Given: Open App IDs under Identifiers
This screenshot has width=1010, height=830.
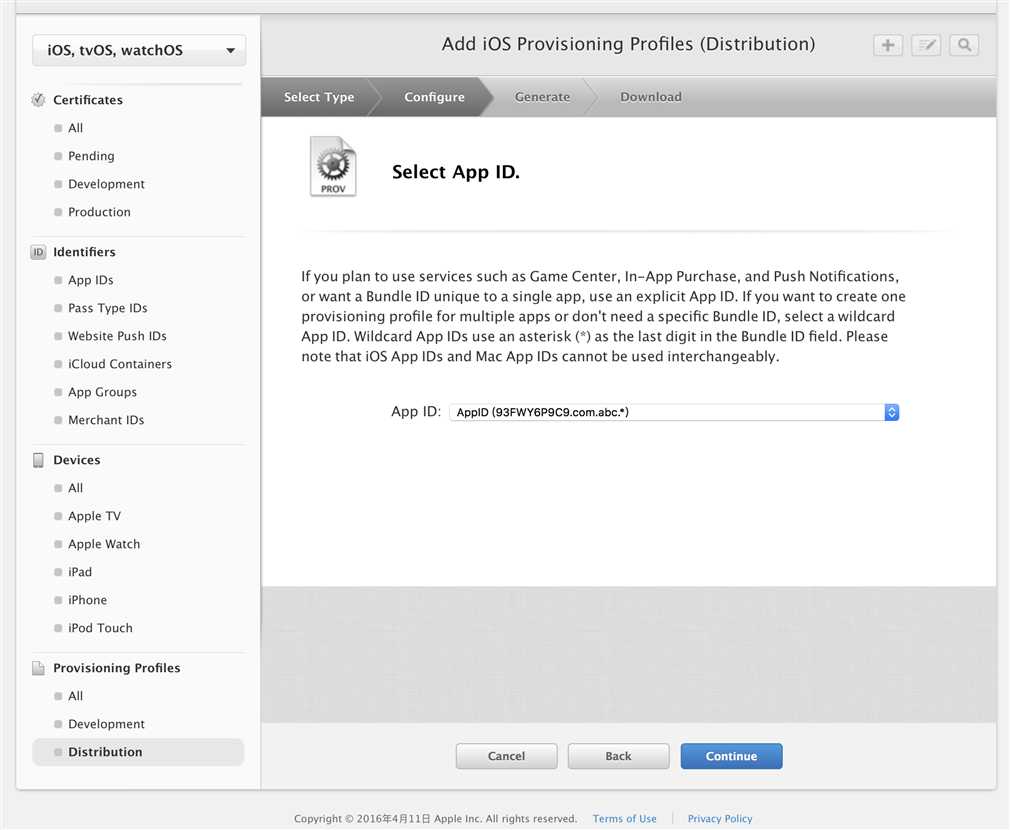Looking at the screenshot, I should 91,280.
